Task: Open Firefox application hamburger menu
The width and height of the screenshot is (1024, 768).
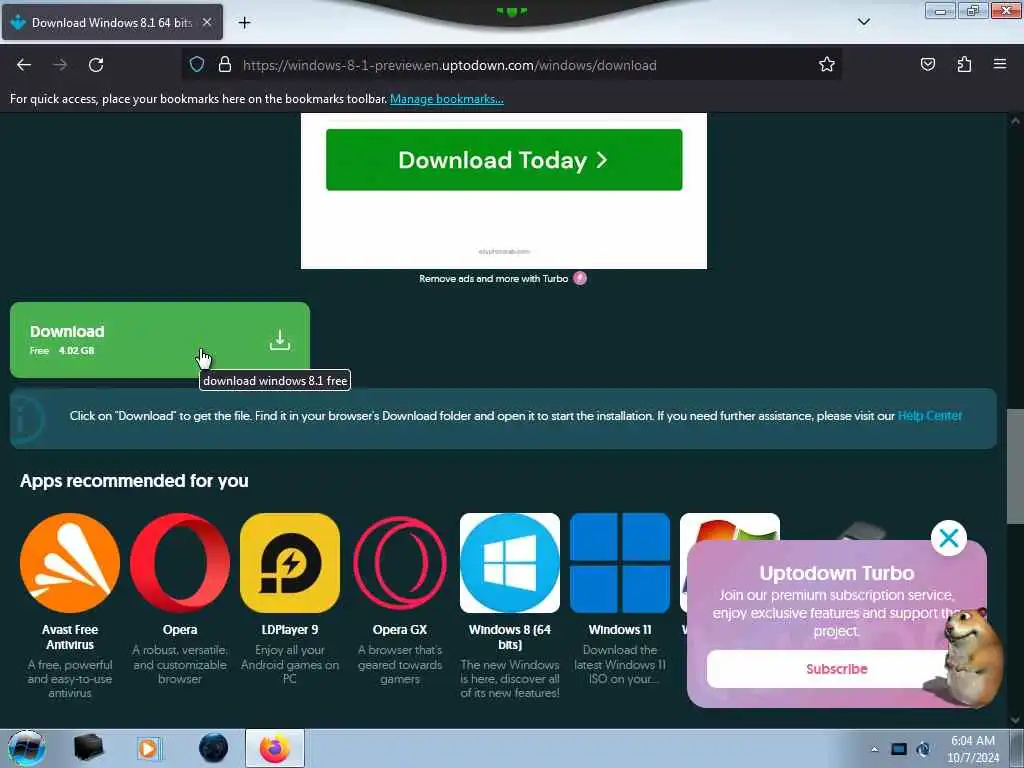Action: pyautogui.click(x=1000, y=65)
